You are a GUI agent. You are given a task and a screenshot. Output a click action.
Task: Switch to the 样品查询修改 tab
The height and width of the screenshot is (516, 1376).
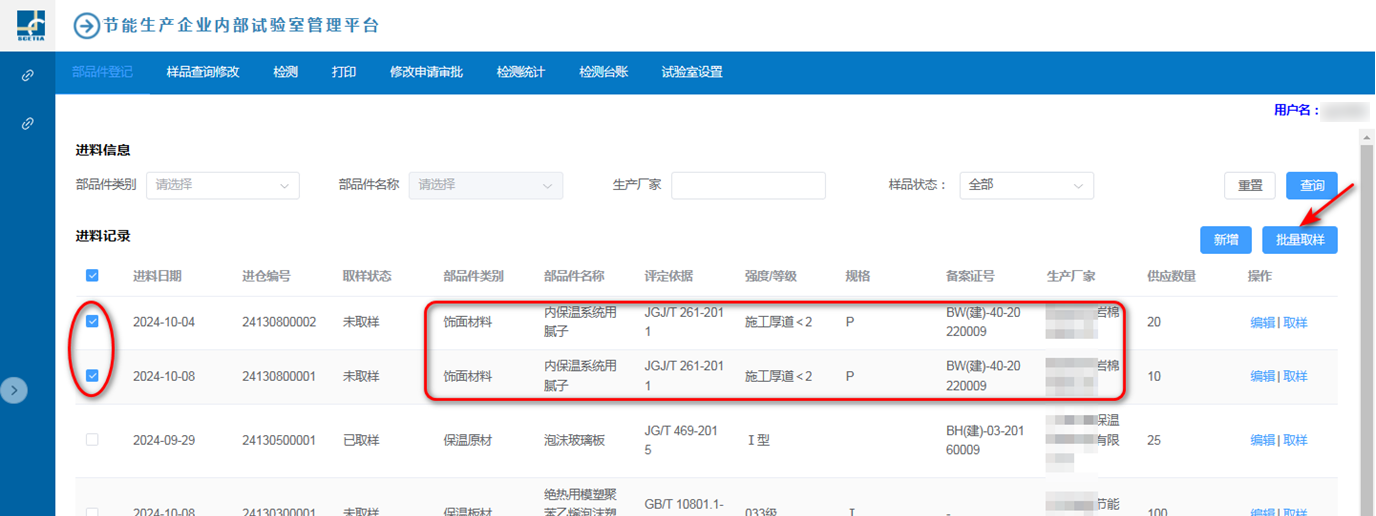click(x=203, y=72)
